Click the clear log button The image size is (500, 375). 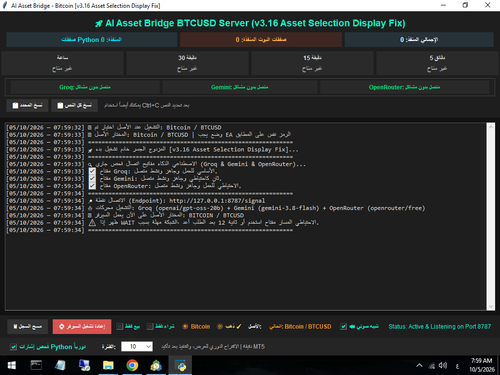pos(28,326)
